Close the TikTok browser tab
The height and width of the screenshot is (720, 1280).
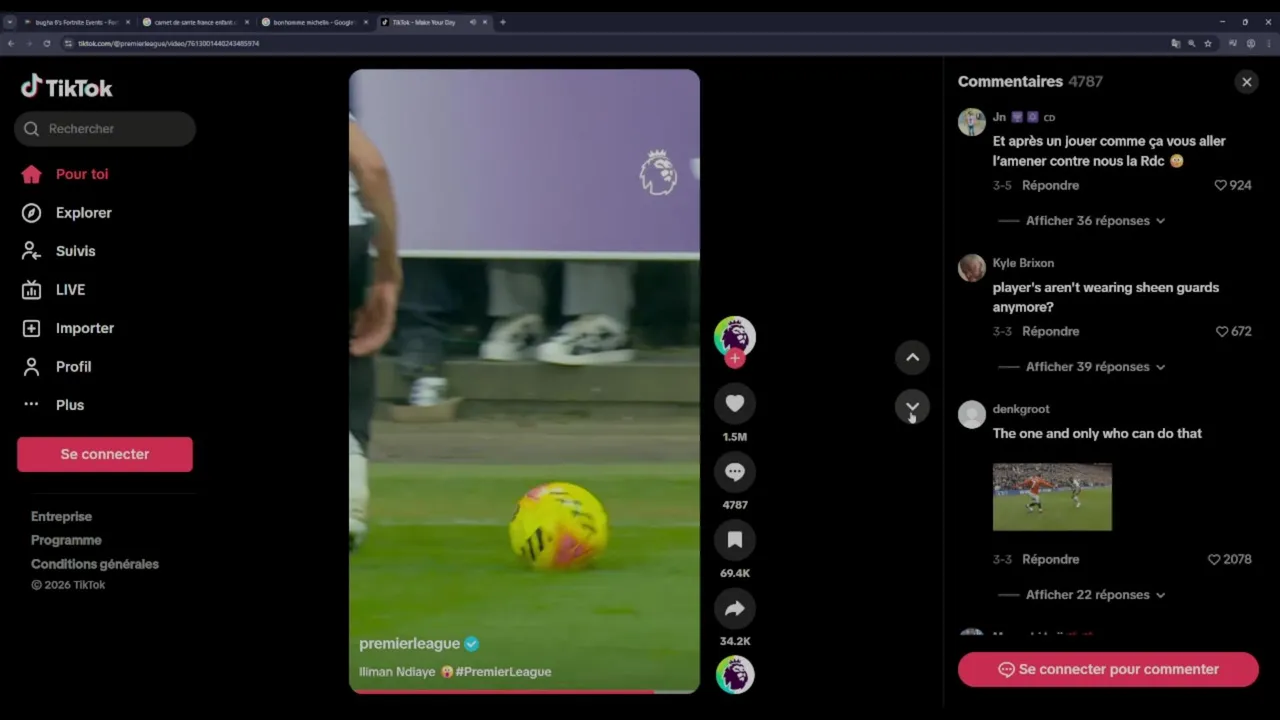[x=487, y=22]
